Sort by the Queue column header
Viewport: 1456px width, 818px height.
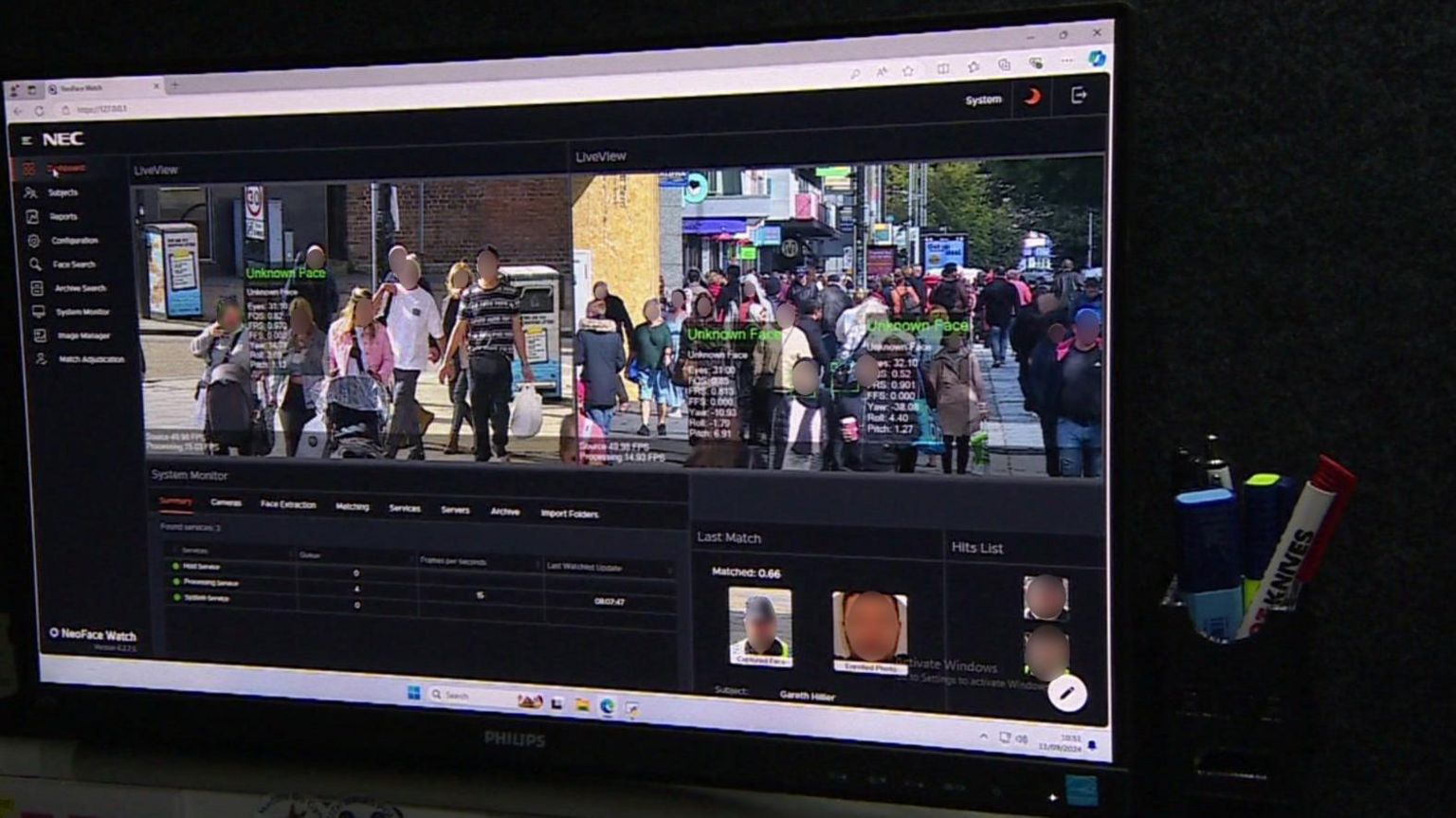[x=310, y=555]
